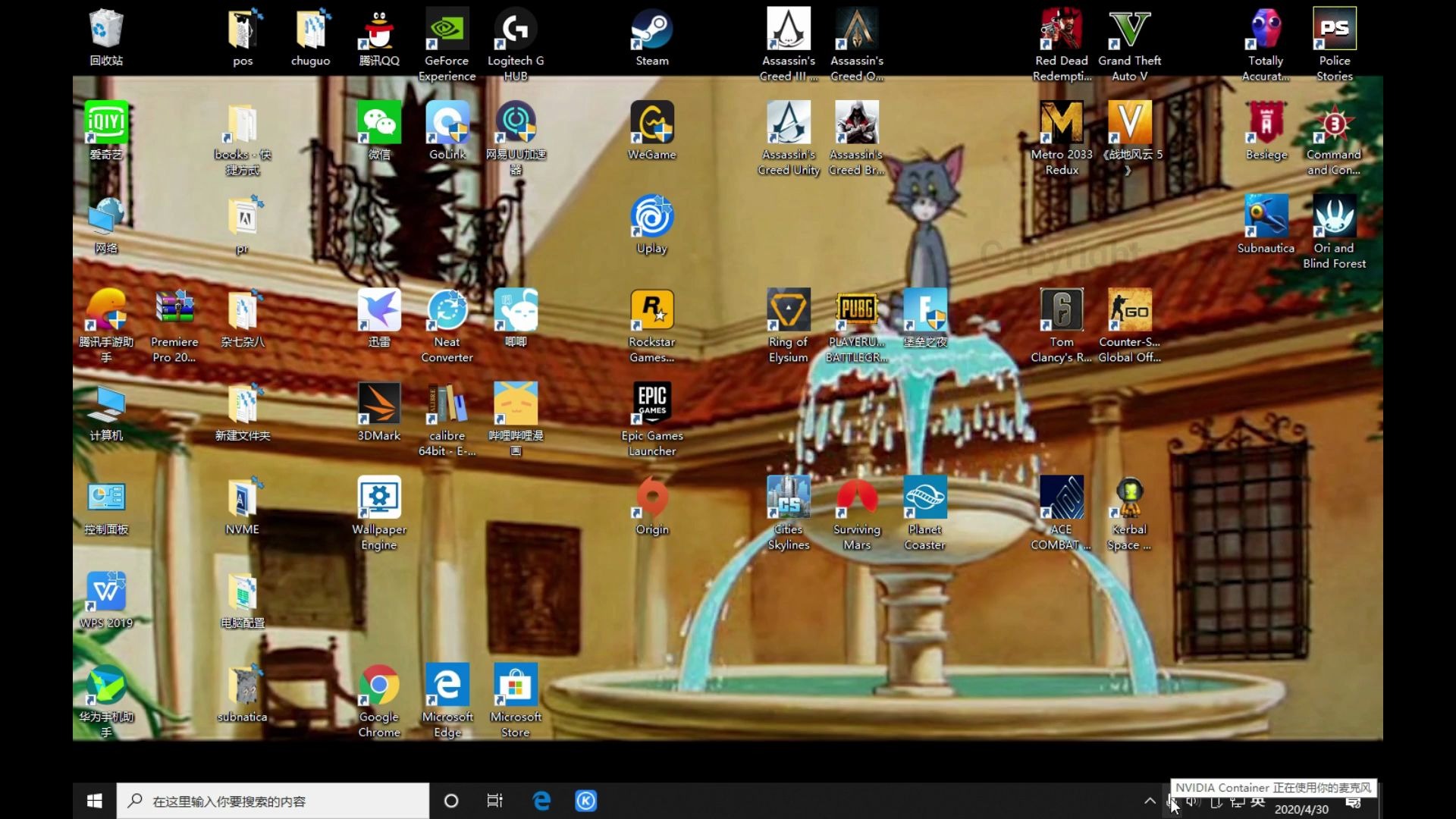
Task: Open Task View on taskbar
Action: pyautogui.click(x=494, y=801)
